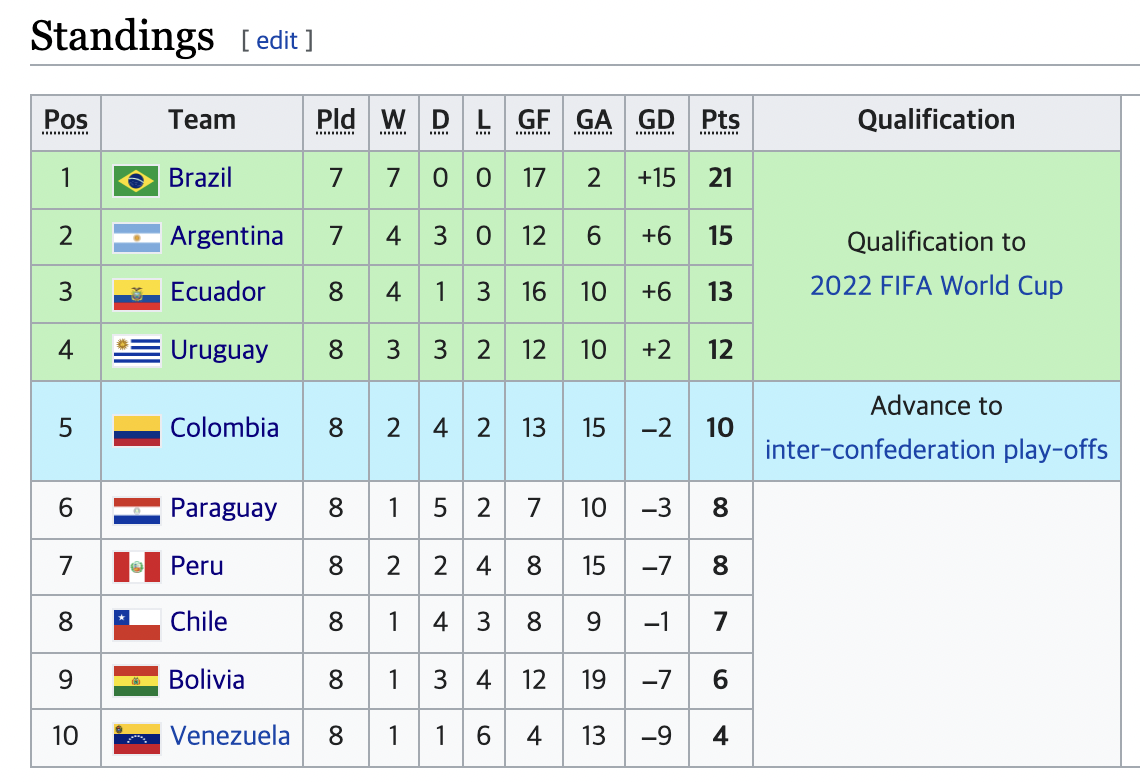Image resolution: width=1140 pixels, height=782 pixels.
Task: Click the Argentina flag icon
Action: [137, 238]
